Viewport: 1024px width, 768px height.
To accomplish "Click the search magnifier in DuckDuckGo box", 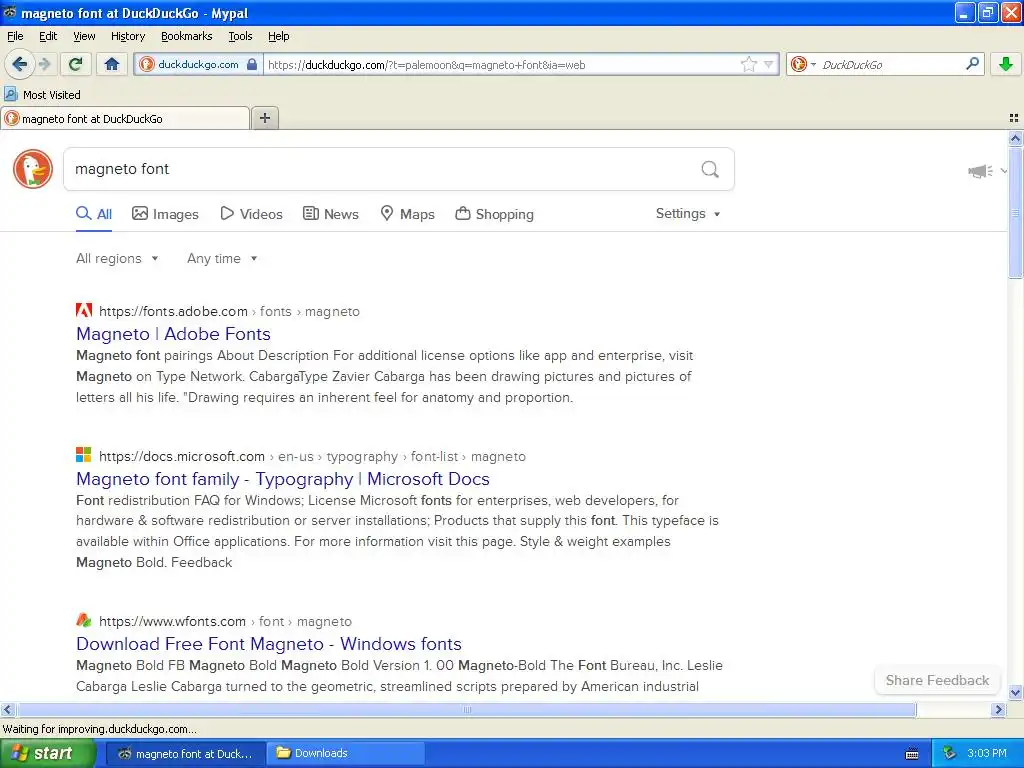I will 710,169.
